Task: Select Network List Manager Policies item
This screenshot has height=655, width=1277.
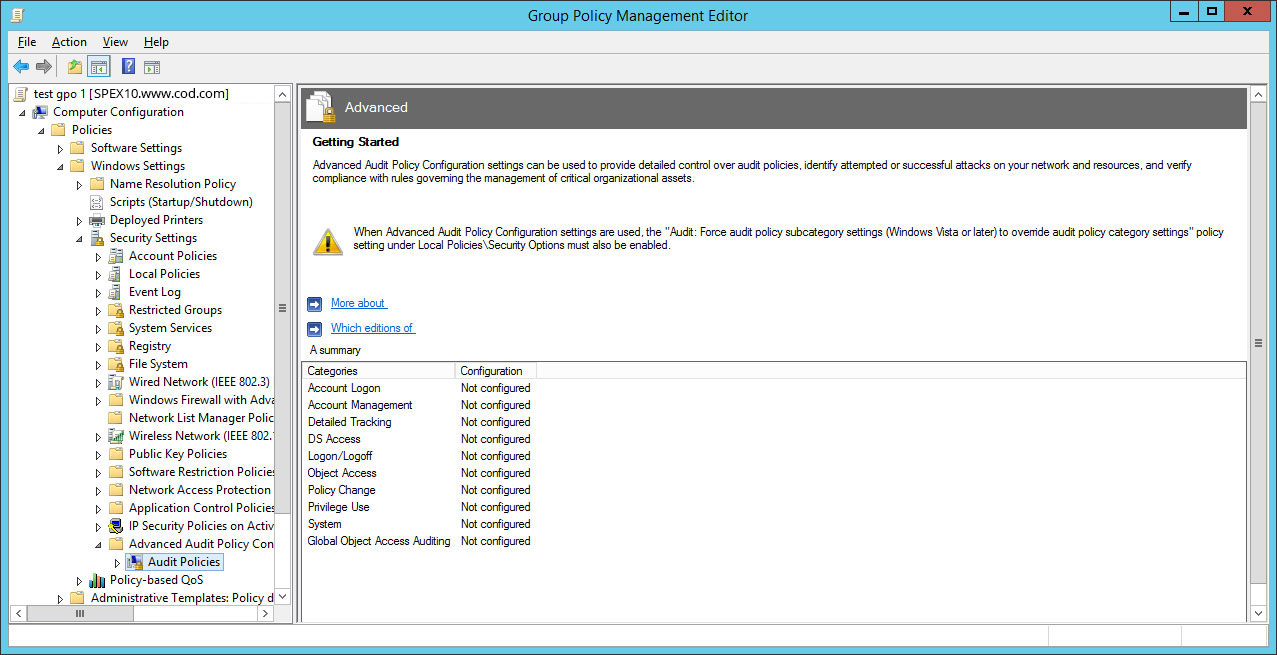Action: [x=201, y=418]
